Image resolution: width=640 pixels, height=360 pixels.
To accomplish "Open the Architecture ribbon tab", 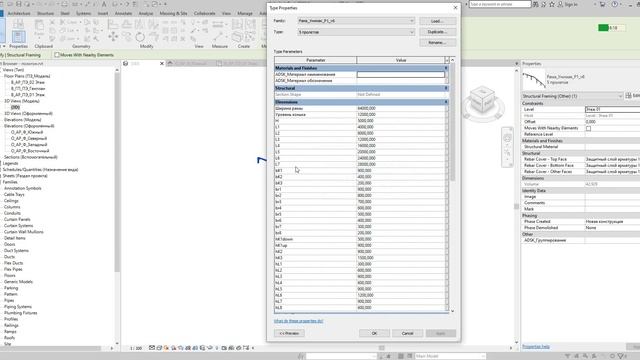I will pyautogui.click(x=19, y=13).
